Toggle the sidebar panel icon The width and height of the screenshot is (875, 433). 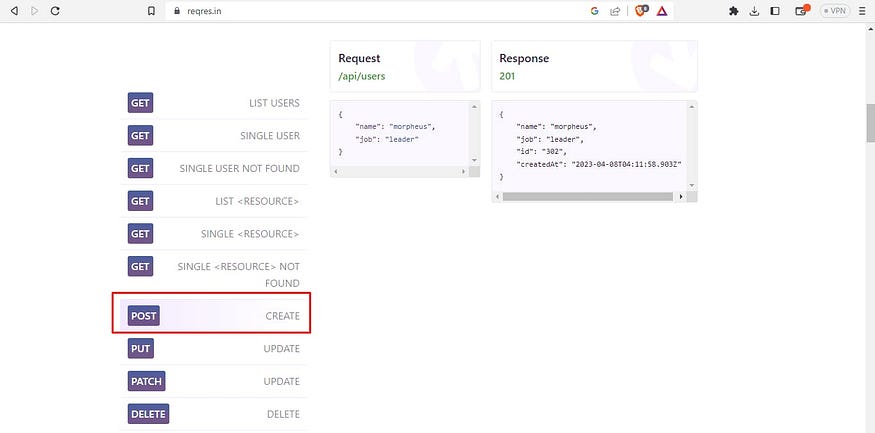(x=775, y=11)
